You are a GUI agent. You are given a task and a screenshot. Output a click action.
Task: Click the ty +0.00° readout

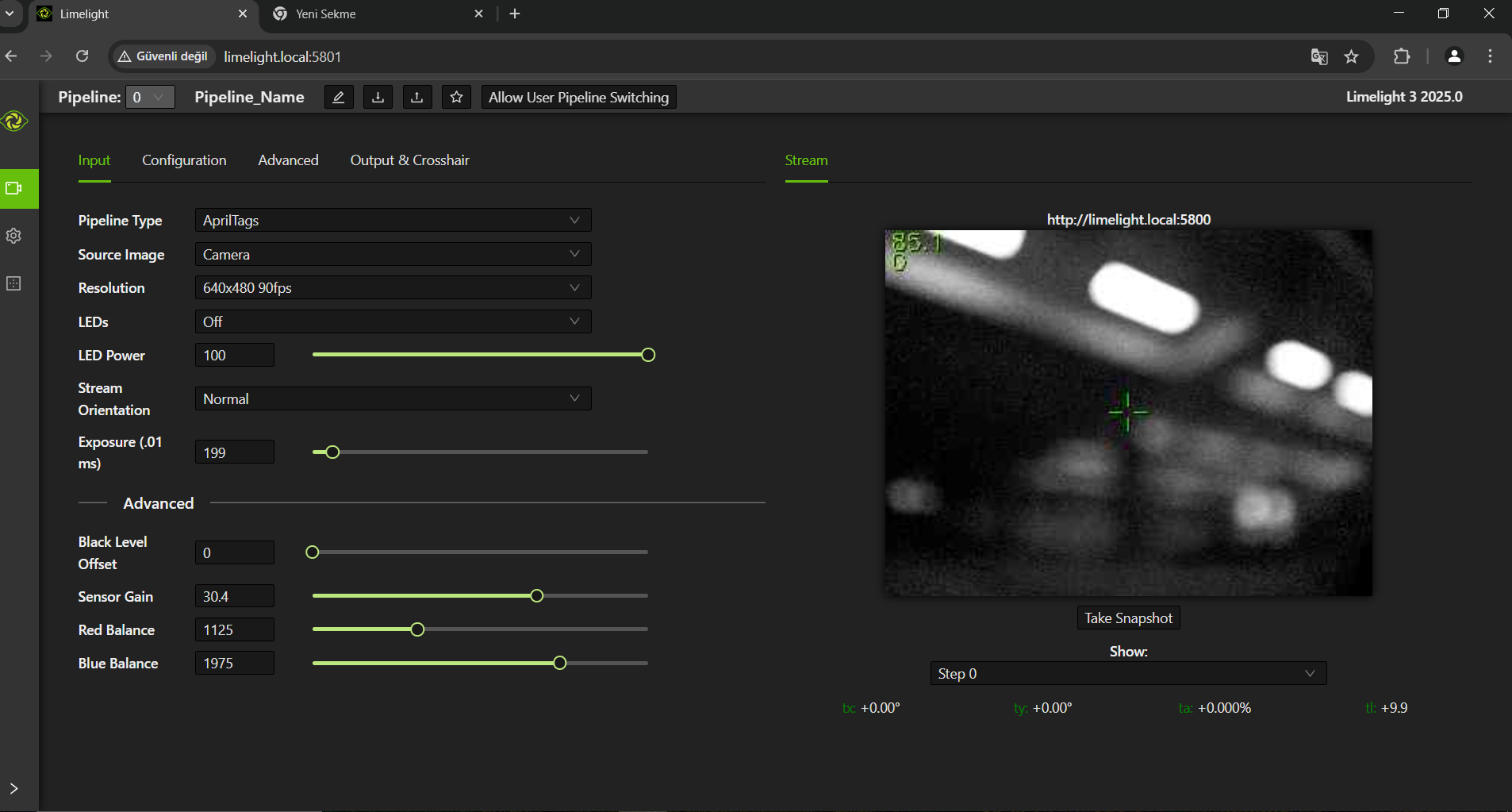tap(1042, 707)
